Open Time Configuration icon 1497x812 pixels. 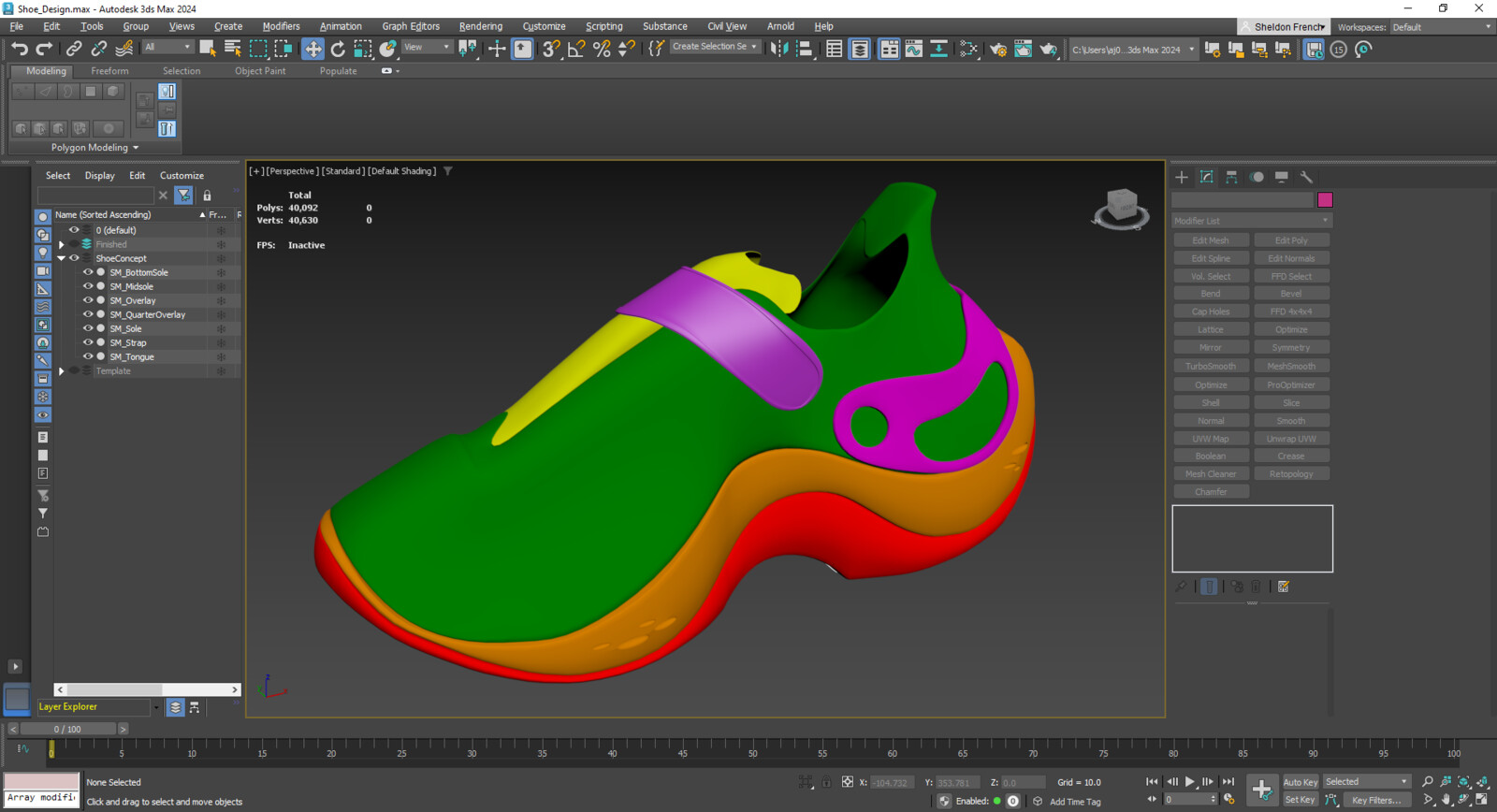1229,799
